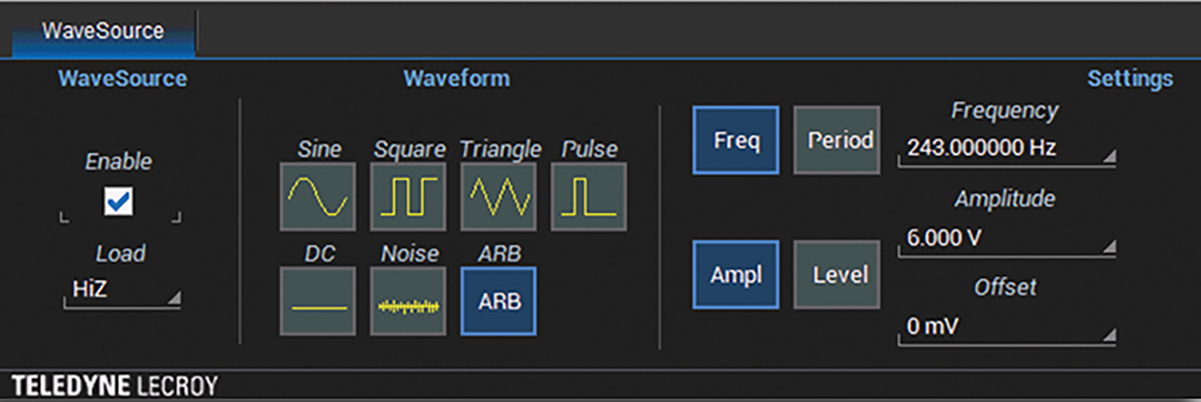Uncheck the Enable checkbox
Image resolution: width=1201 pixels, height=402 pixels.
tap(121, 203)
